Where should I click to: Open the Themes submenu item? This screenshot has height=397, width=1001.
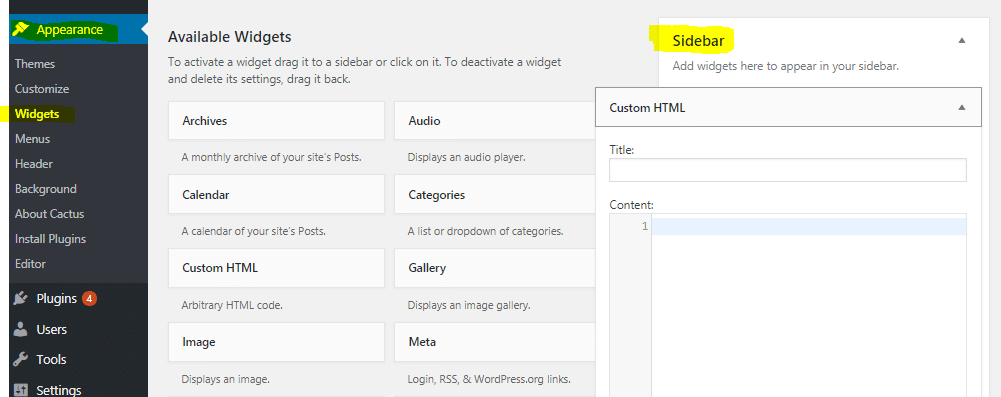tap(35, 64)
